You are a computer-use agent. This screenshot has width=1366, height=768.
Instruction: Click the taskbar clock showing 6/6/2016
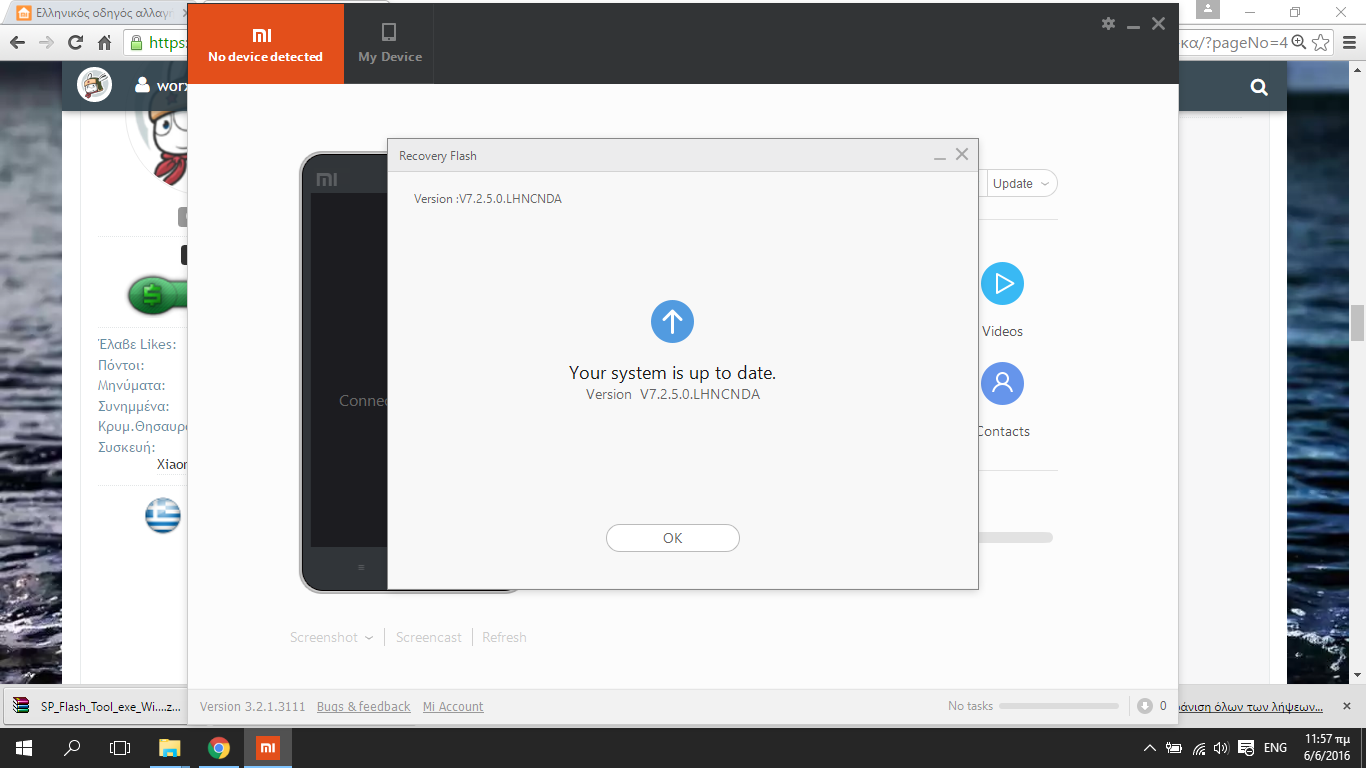(1328, 748)
